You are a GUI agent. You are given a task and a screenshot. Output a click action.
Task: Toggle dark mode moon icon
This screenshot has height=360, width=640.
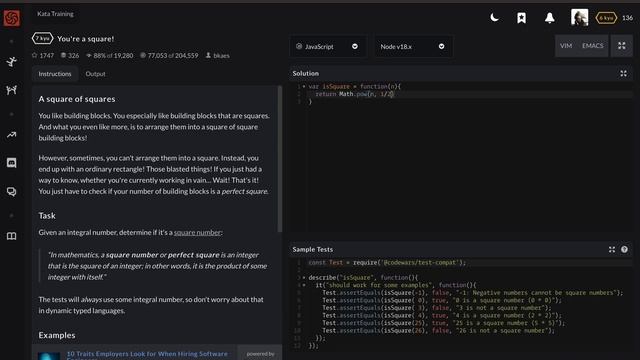(x=494, y=18)
